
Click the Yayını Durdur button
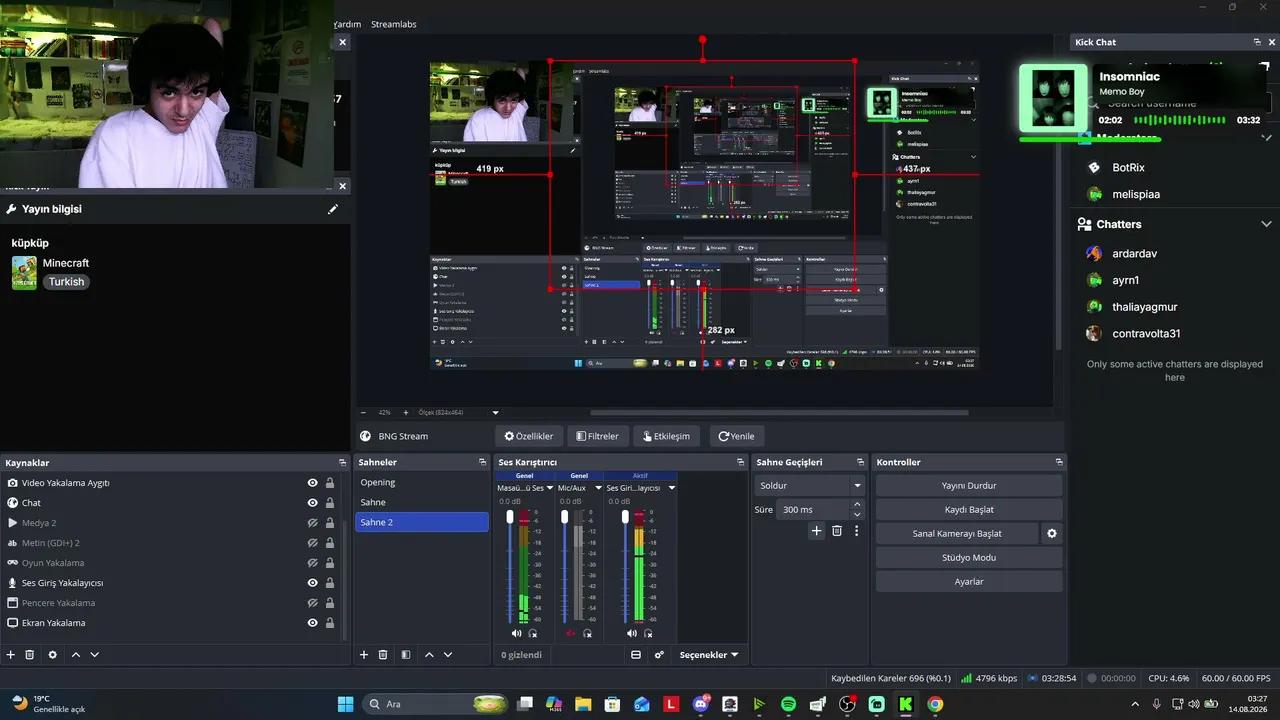tap(969, 485)
